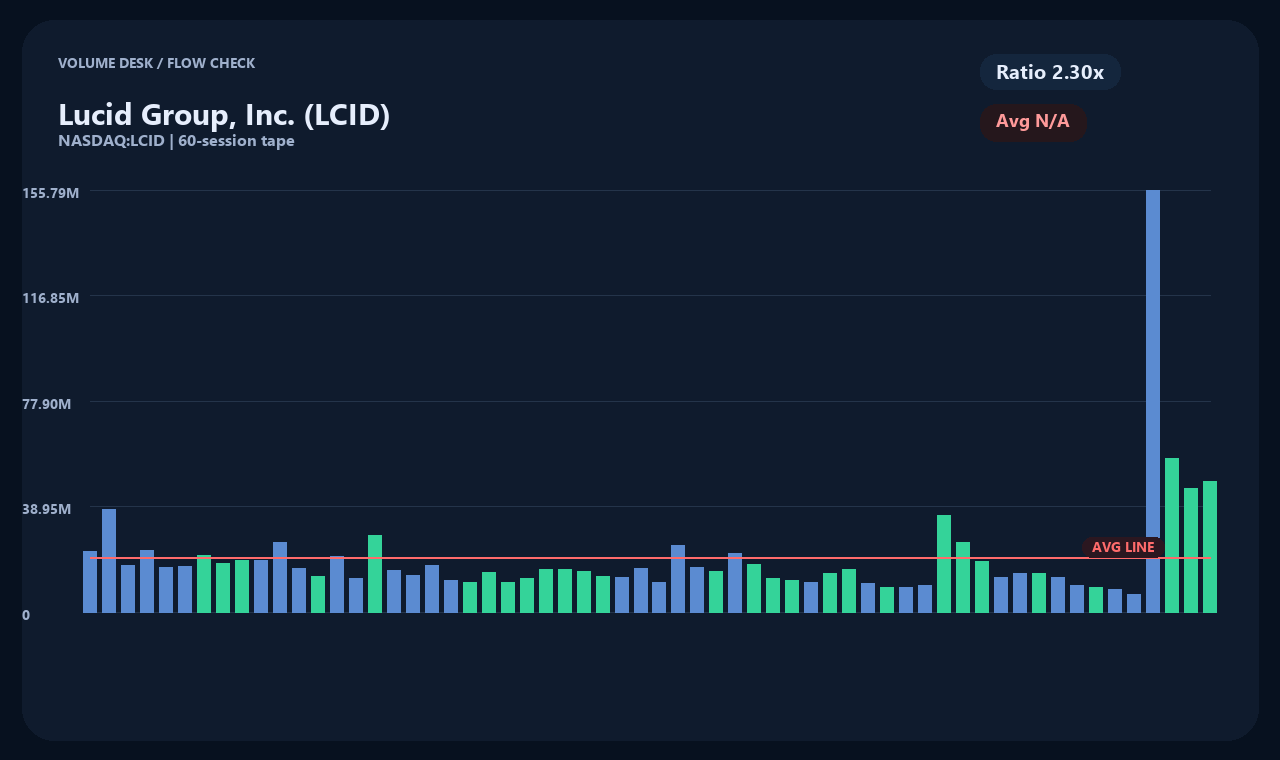The image size is (1280, 760).
Task: Click the Ratio 2.30x badge
Action: pos(1050,72)
